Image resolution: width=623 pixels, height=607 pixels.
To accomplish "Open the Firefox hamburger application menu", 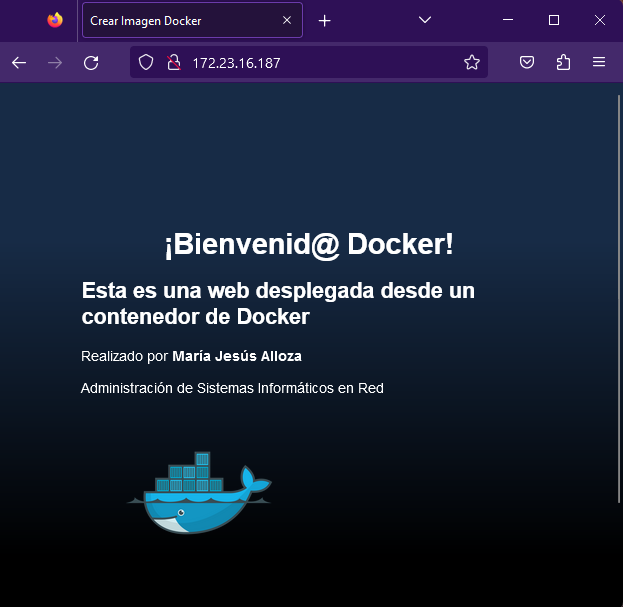I will [x=599, y=63].
